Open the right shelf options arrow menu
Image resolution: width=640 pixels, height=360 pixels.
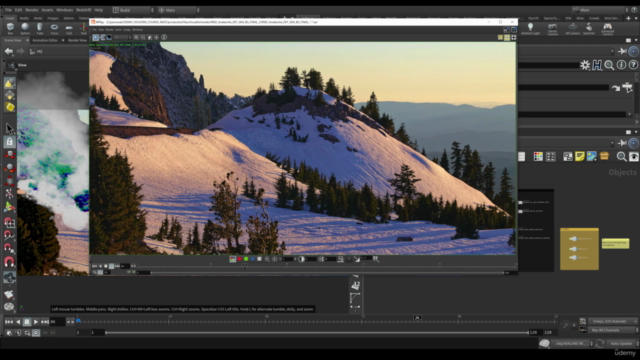tap(635, 18)
